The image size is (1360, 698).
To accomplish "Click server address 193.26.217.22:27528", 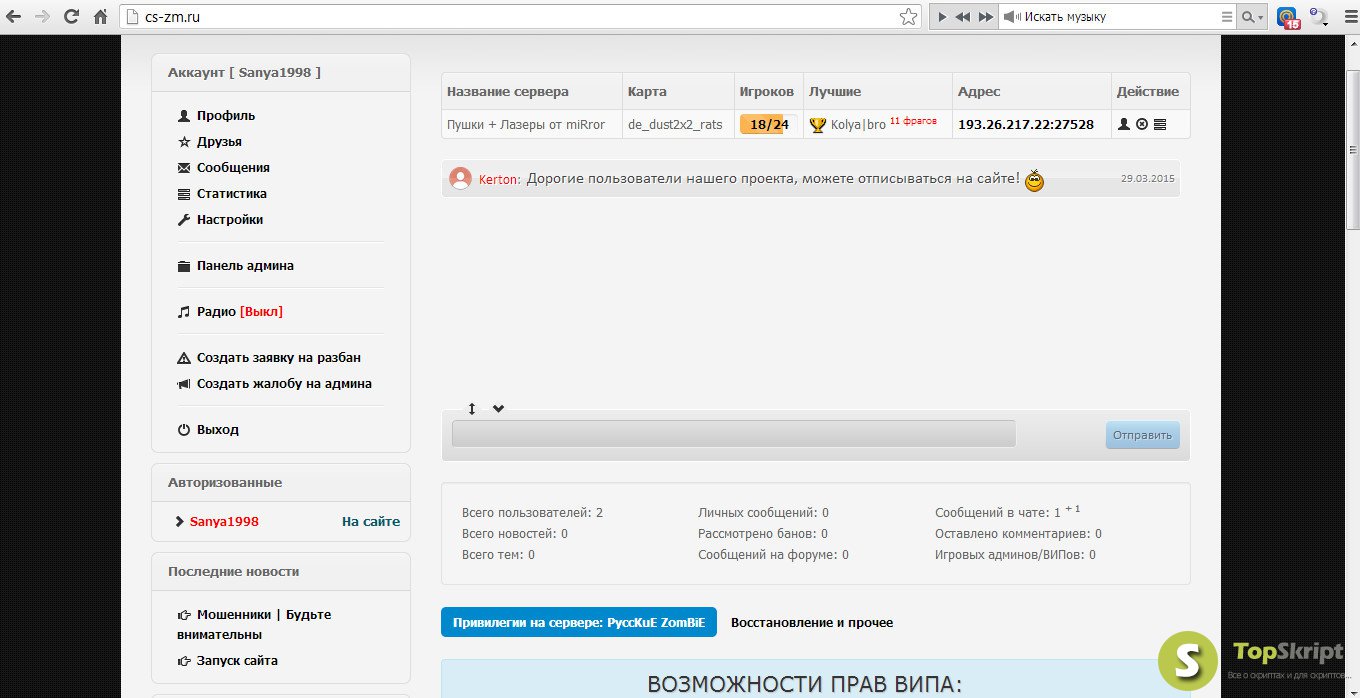I will (x=1026, y=125).
